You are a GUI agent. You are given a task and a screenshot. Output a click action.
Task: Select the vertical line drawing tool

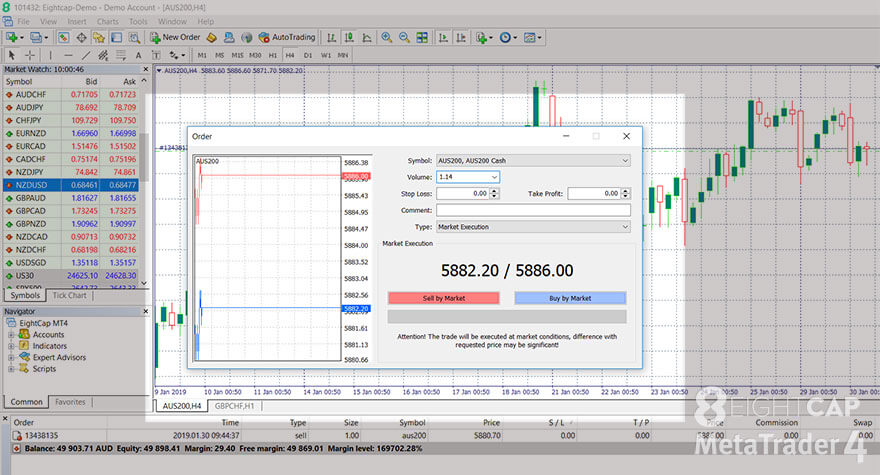(x=51, y=55)
